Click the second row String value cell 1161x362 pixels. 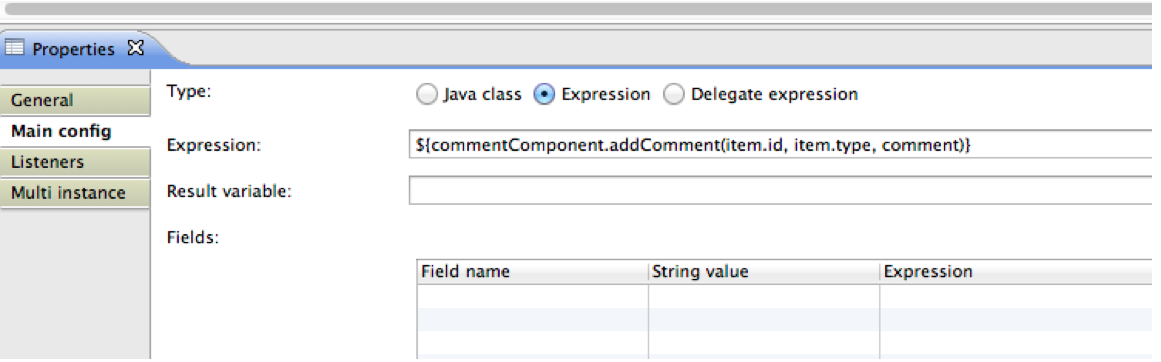763,319
